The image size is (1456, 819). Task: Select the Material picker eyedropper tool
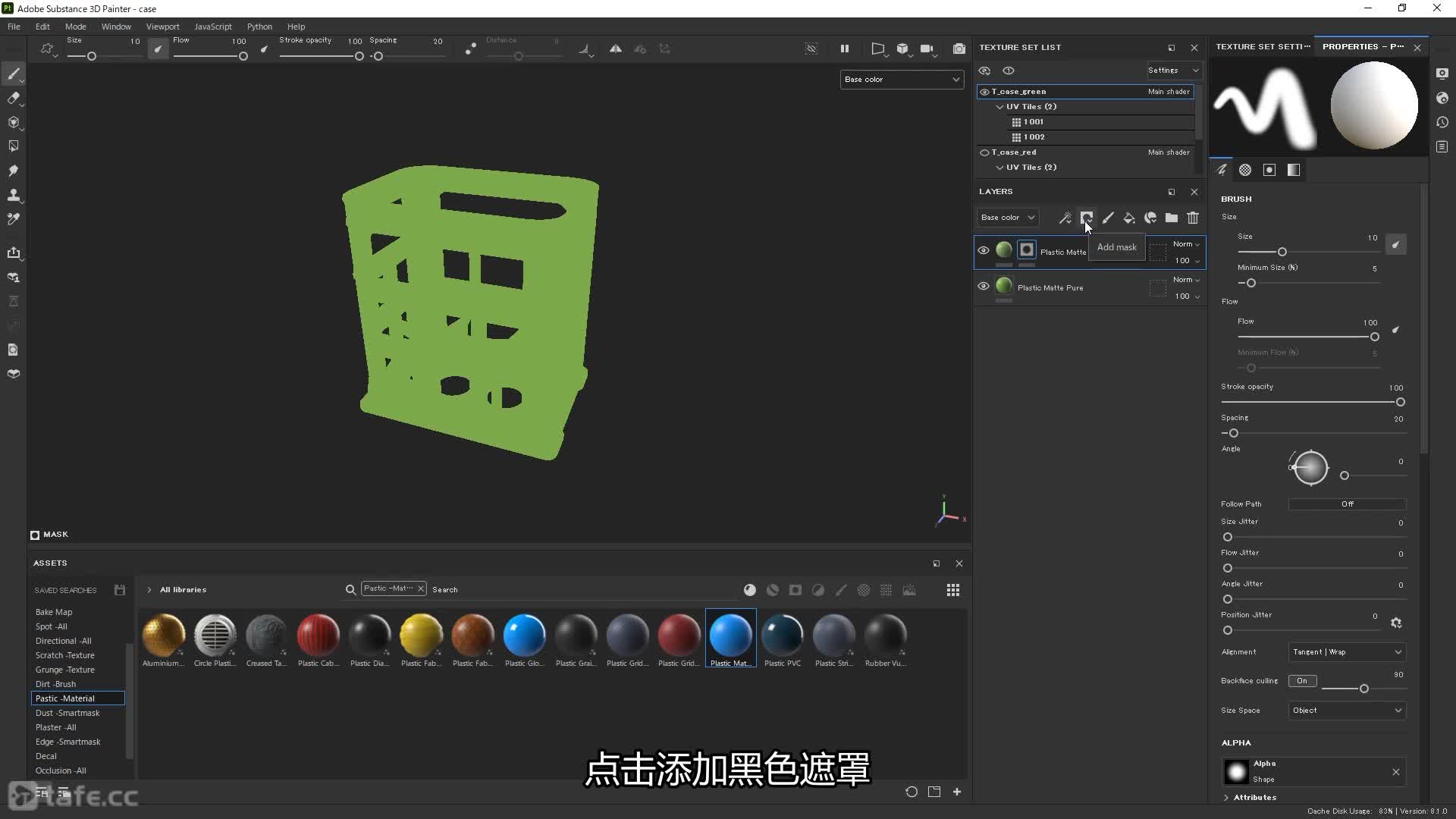tap(14, 219)
